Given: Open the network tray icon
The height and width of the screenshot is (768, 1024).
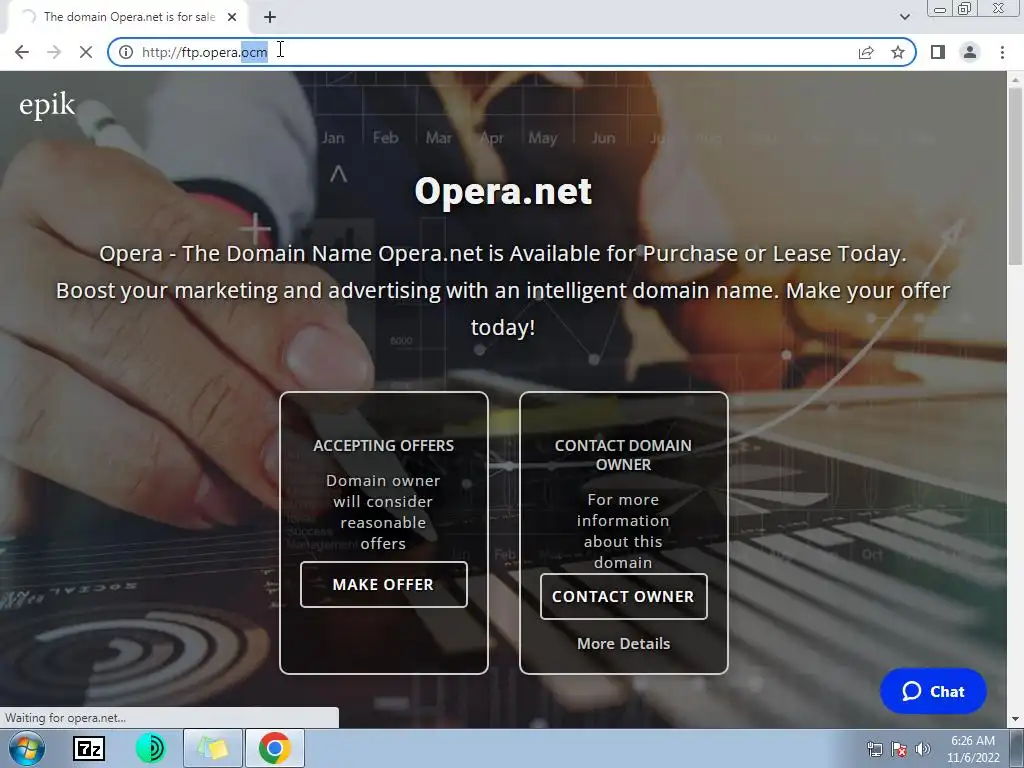Looking at the screenshot, I should [874, 749].
